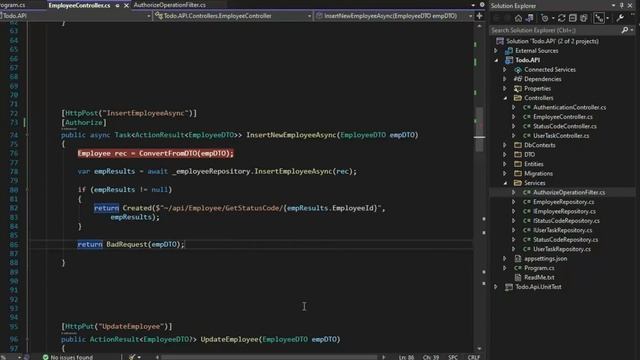Click the Sync with Active Document icon
Screen dimensions: 640x360
tap(562, 18)
